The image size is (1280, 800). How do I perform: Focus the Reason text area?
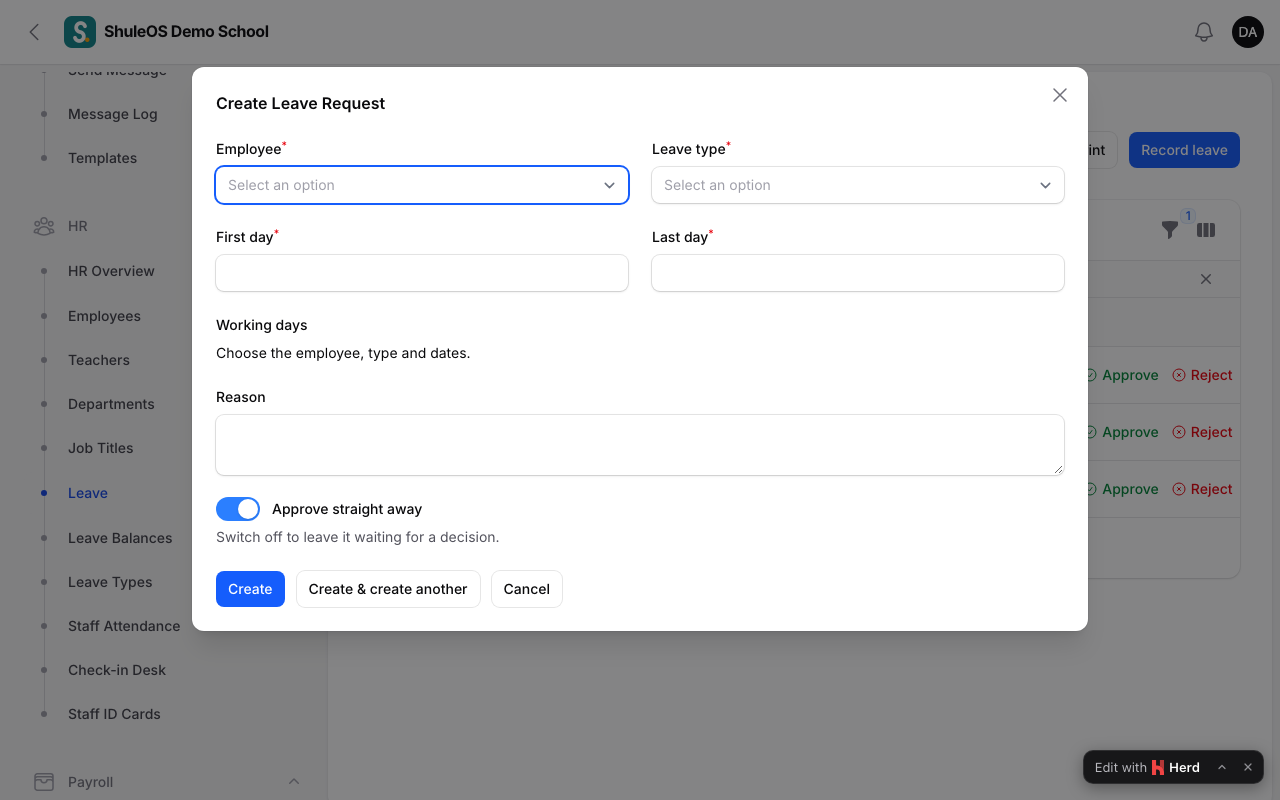coord(640,445)
